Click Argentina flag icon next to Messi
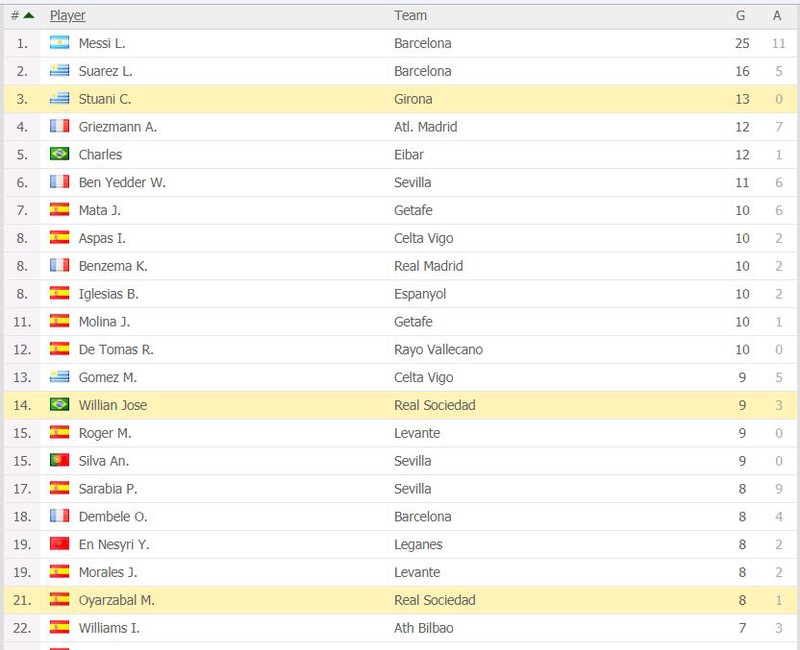This screenshot has height=650, width=800. point(59,43)
